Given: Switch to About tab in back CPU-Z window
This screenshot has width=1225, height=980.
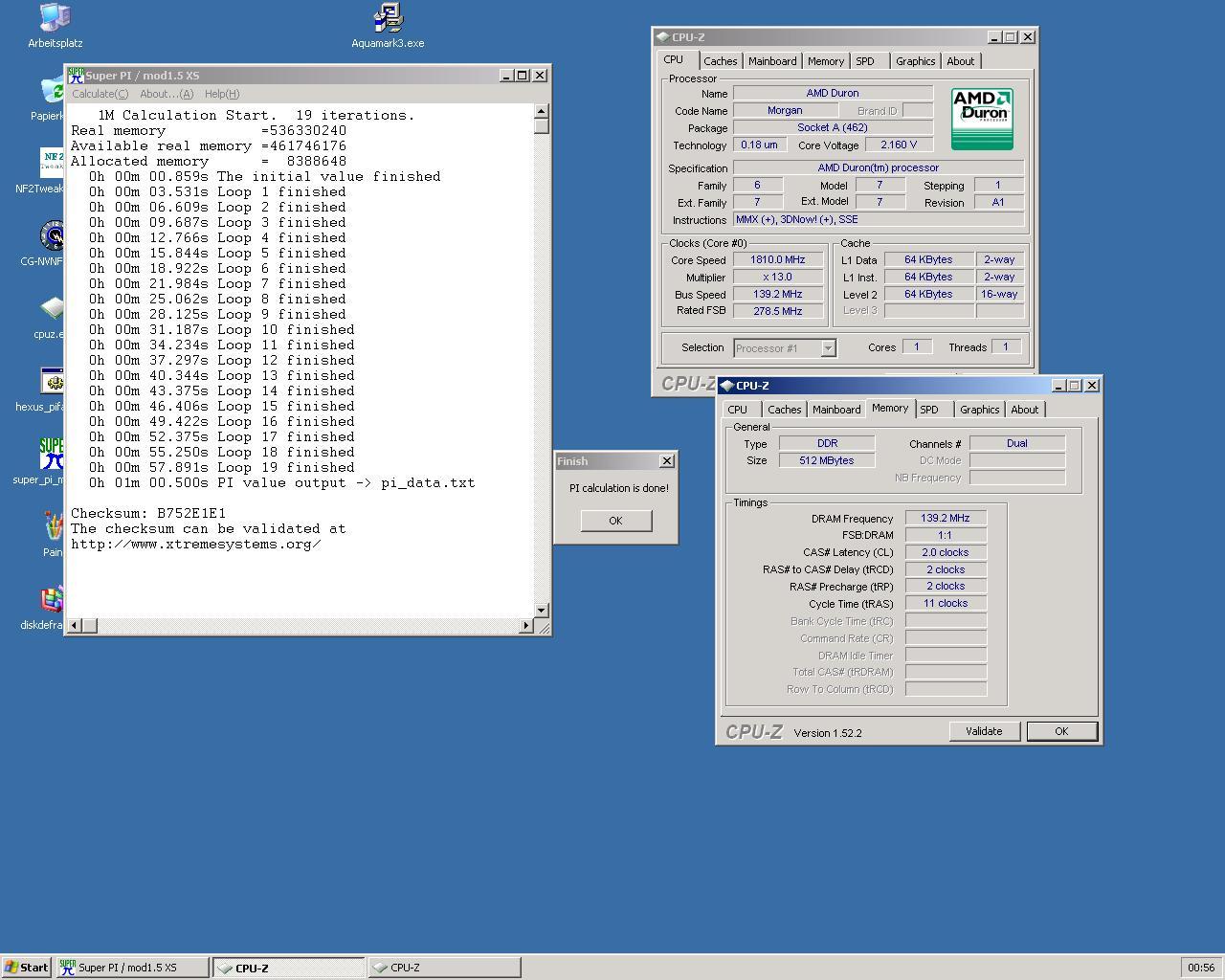Looking at the screenshot, I should pyautogui.click(x=960, y=61).
